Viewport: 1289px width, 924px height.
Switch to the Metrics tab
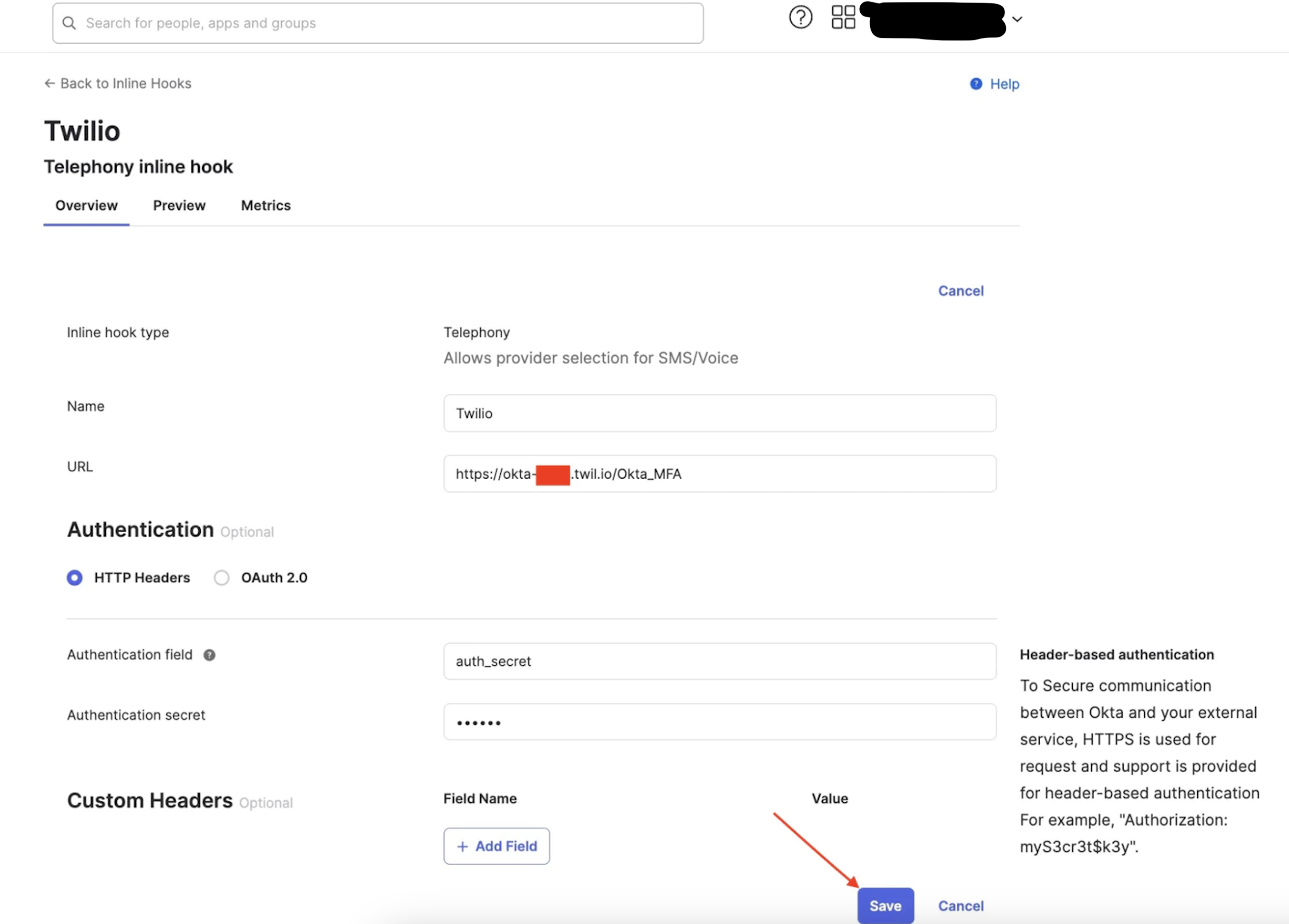(x=265, y=206)
